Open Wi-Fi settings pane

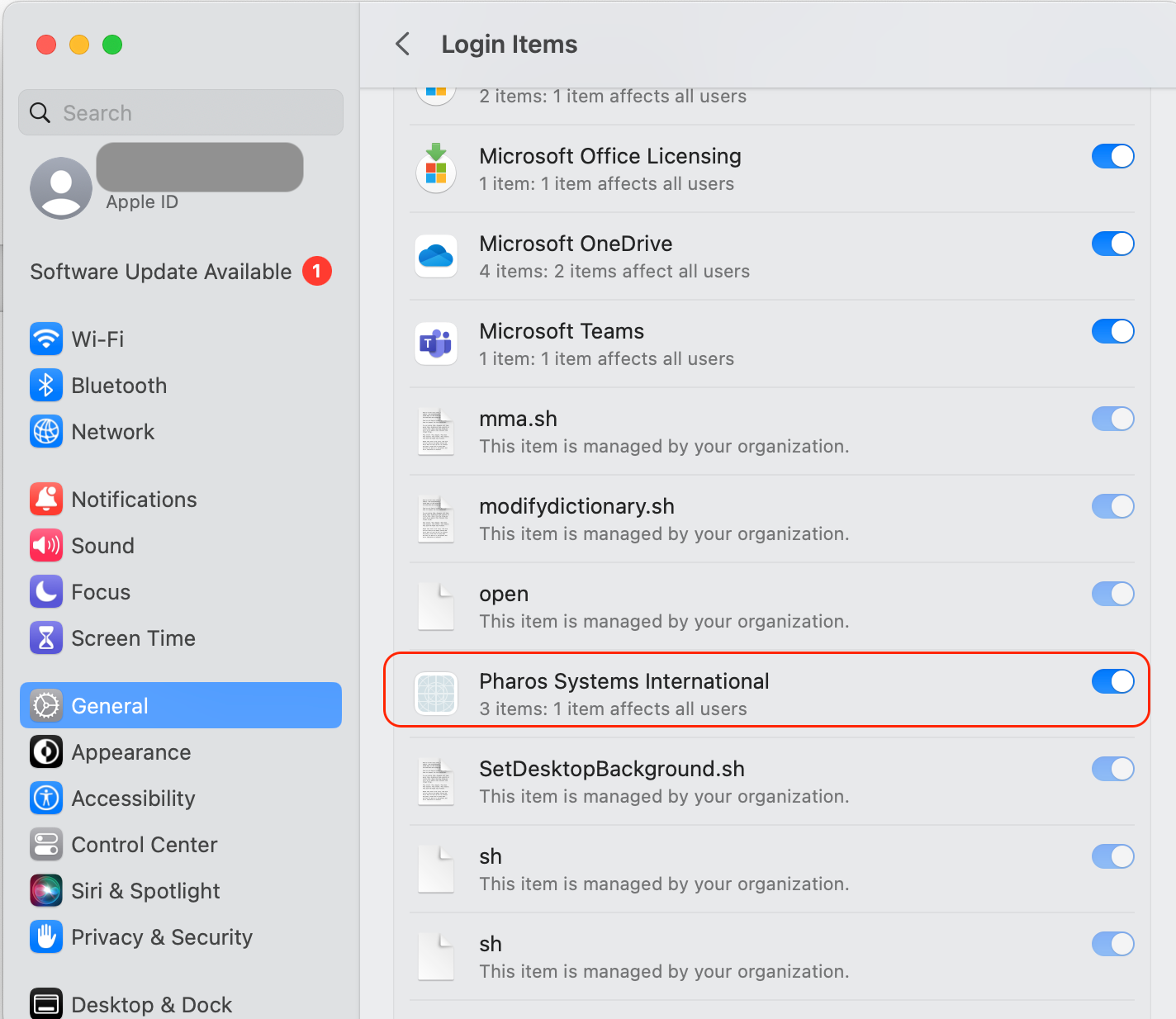tap(181, 339)
